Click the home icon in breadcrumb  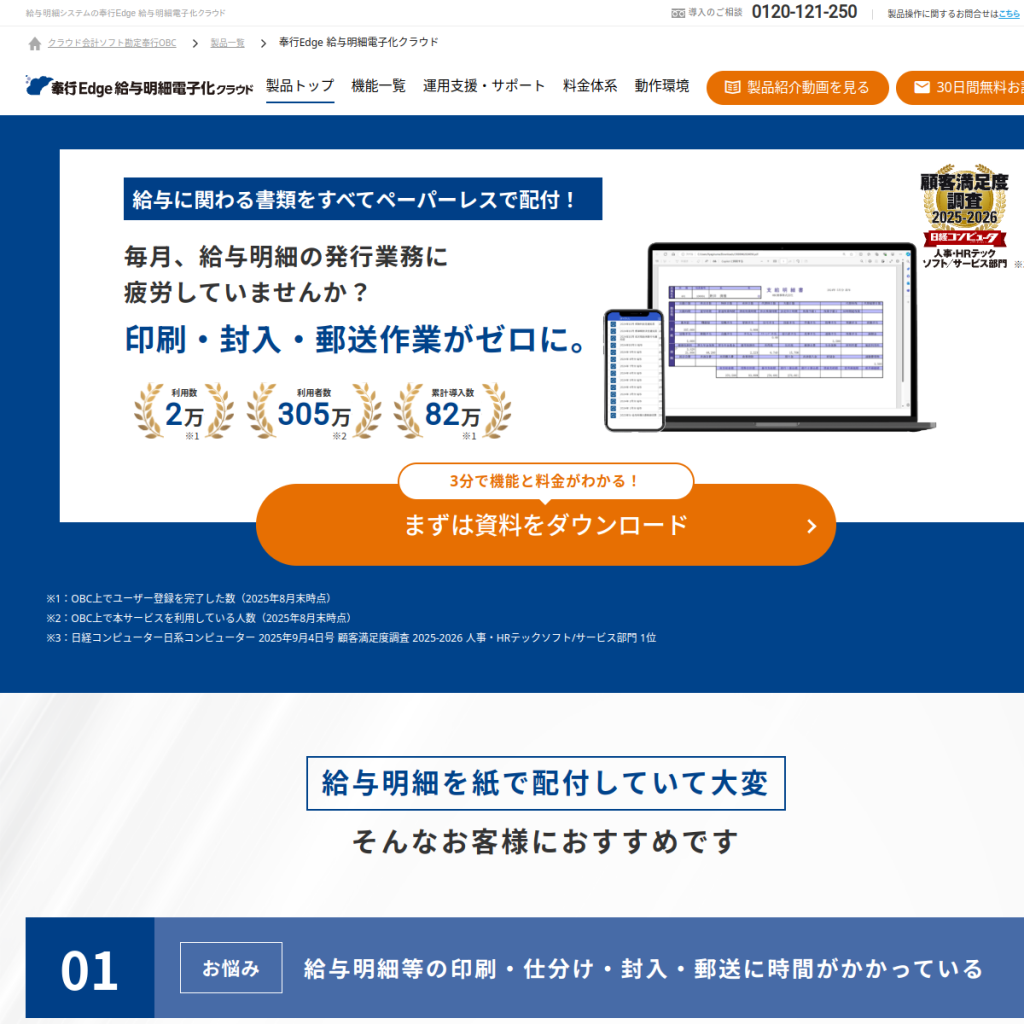click(x=35, y=43)
